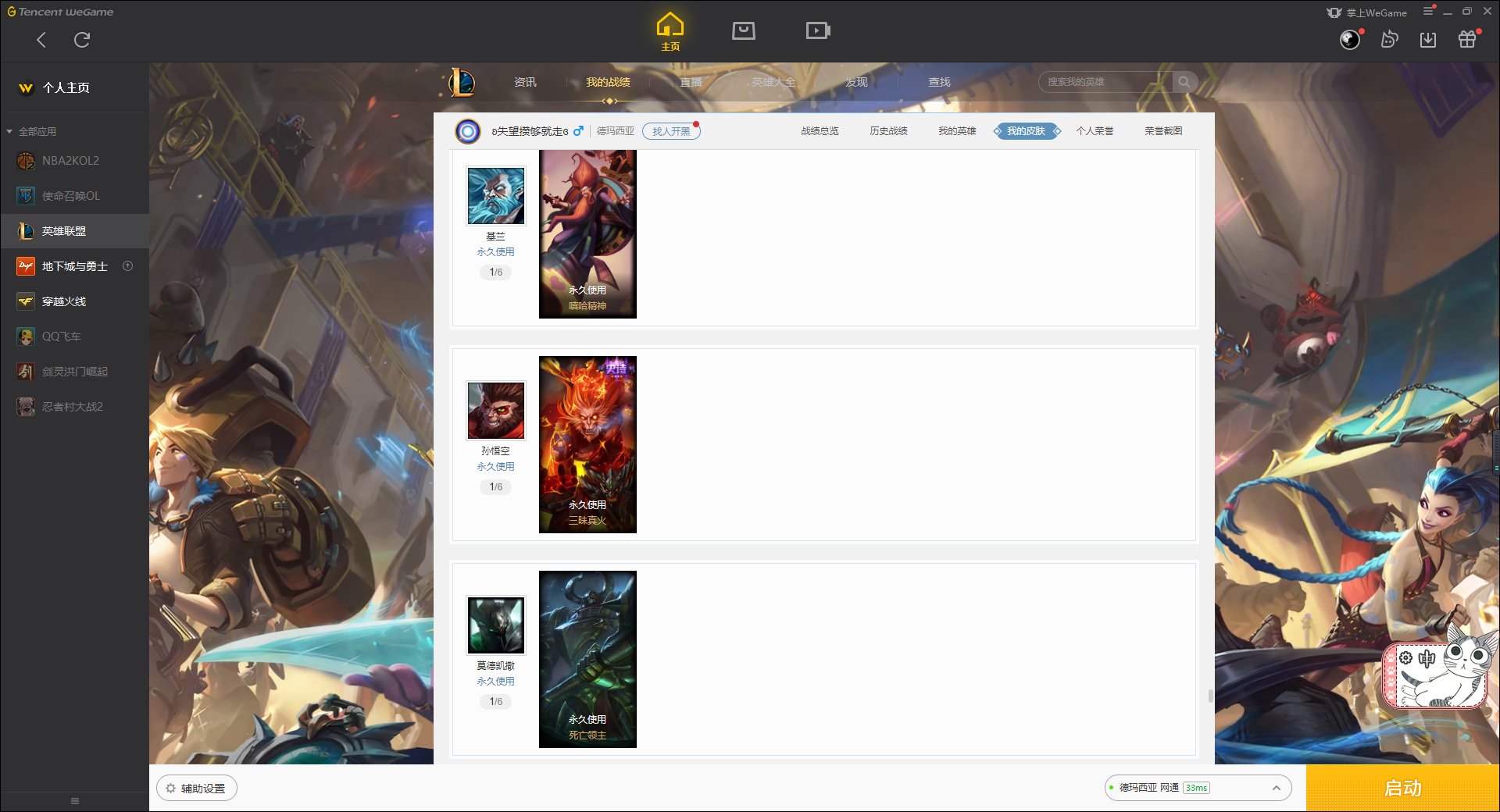Click the 嘻哈精神 skin card

pos(587,234)
